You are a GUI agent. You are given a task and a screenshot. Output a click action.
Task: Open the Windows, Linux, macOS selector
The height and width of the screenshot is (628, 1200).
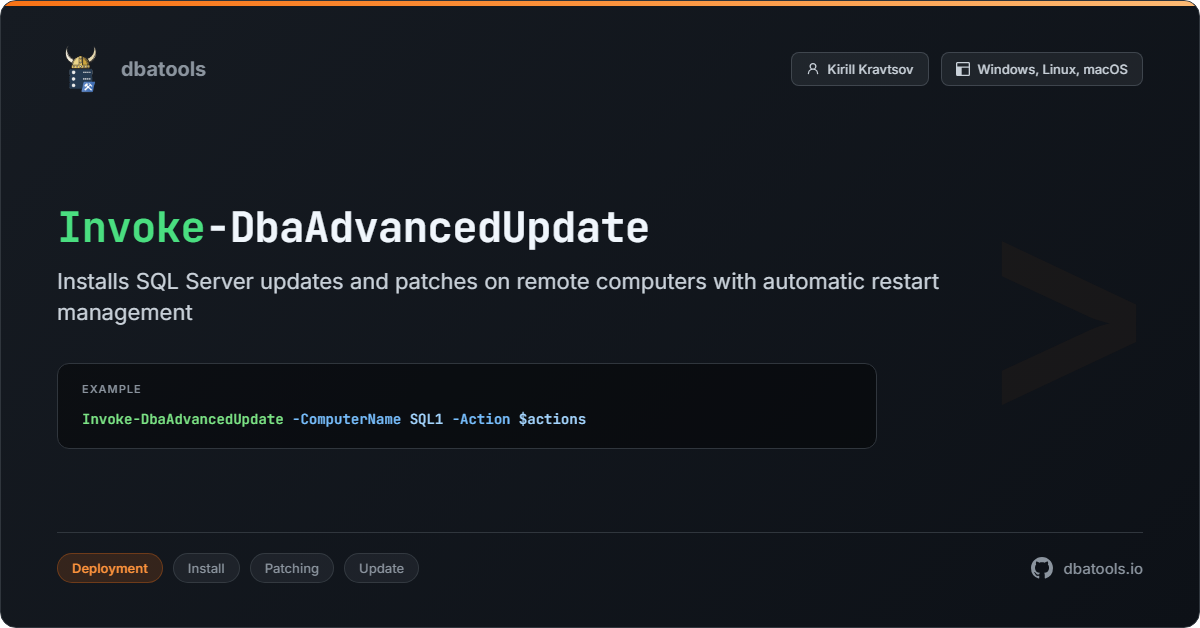click(1041, 69)
